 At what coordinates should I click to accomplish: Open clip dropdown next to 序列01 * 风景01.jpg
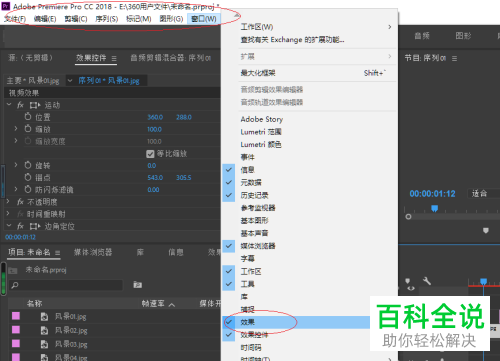pyautogui.click(x=70, y=80)
